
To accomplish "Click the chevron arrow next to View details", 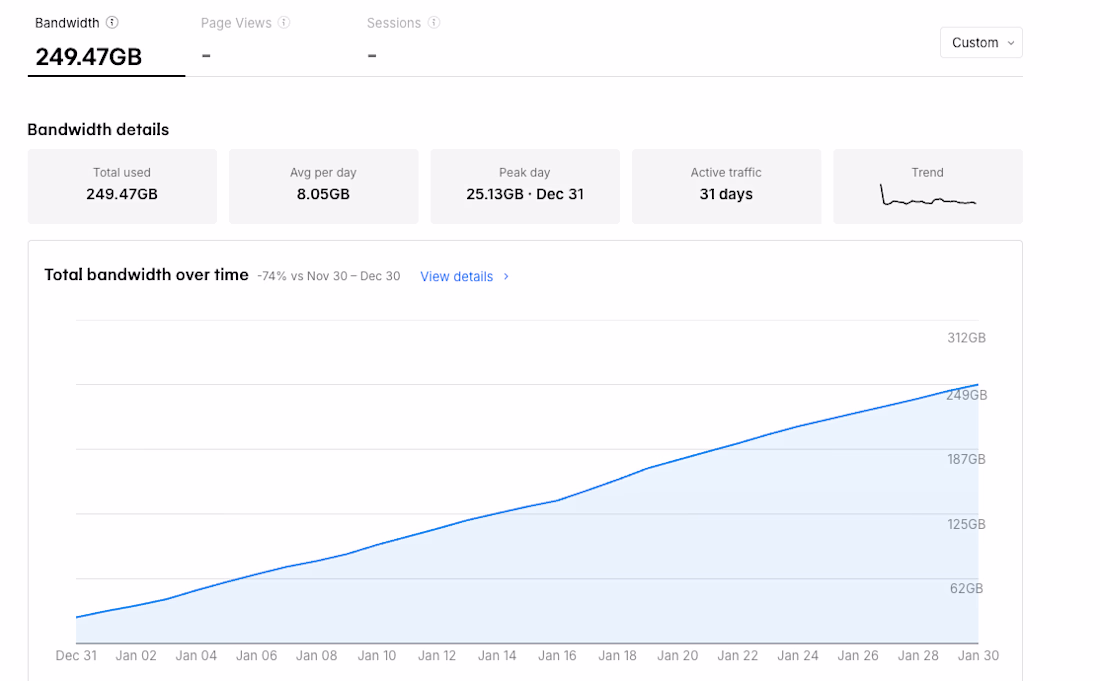I will click(x=506, y=276).
